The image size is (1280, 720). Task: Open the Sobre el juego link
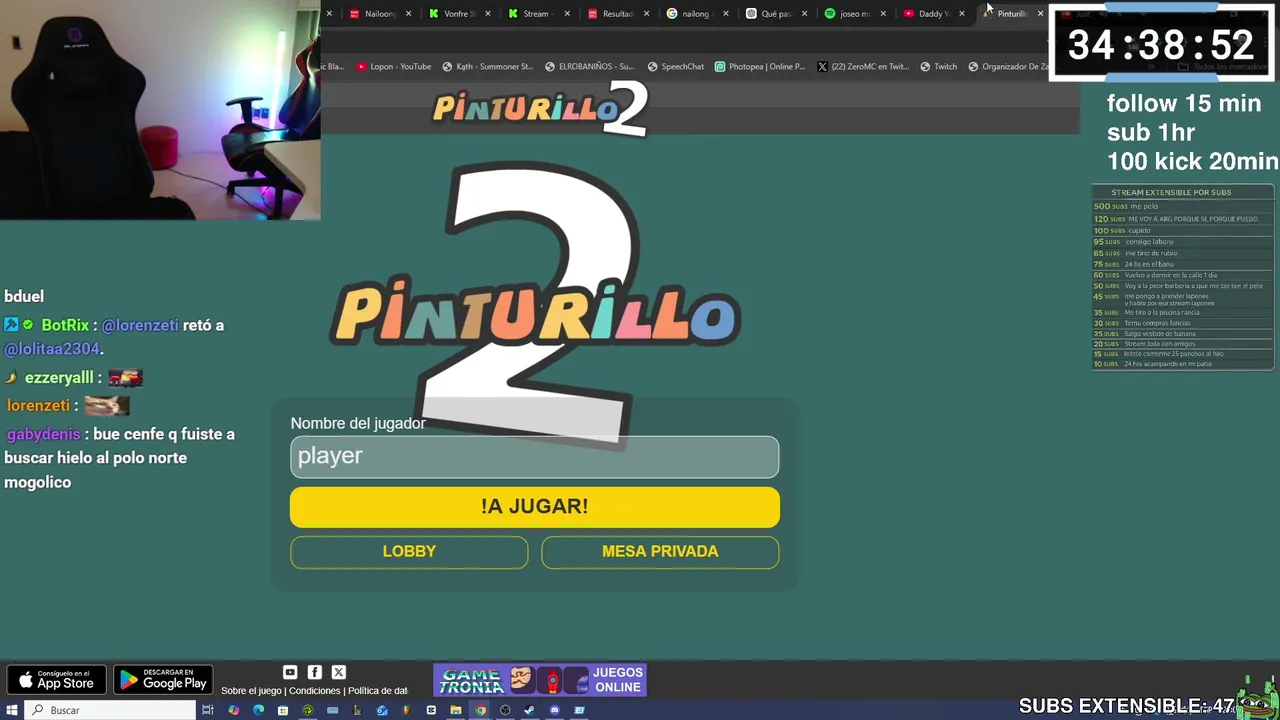point(251,691)
